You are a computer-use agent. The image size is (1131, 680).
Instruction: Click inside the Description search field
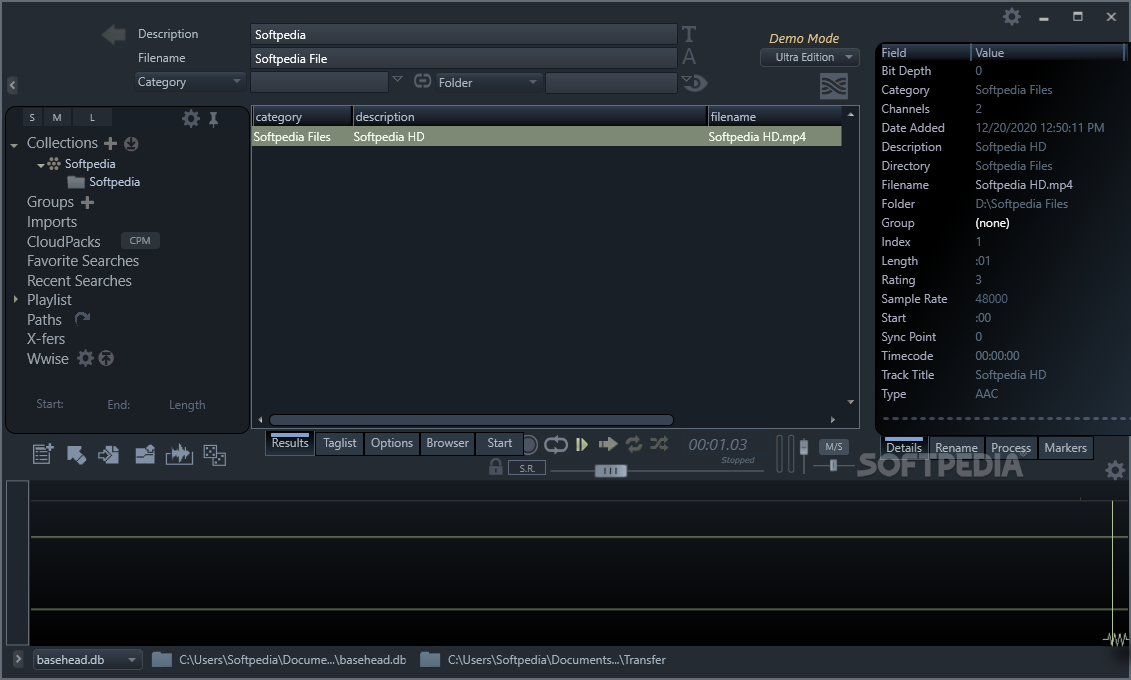[x=464, y=35]
